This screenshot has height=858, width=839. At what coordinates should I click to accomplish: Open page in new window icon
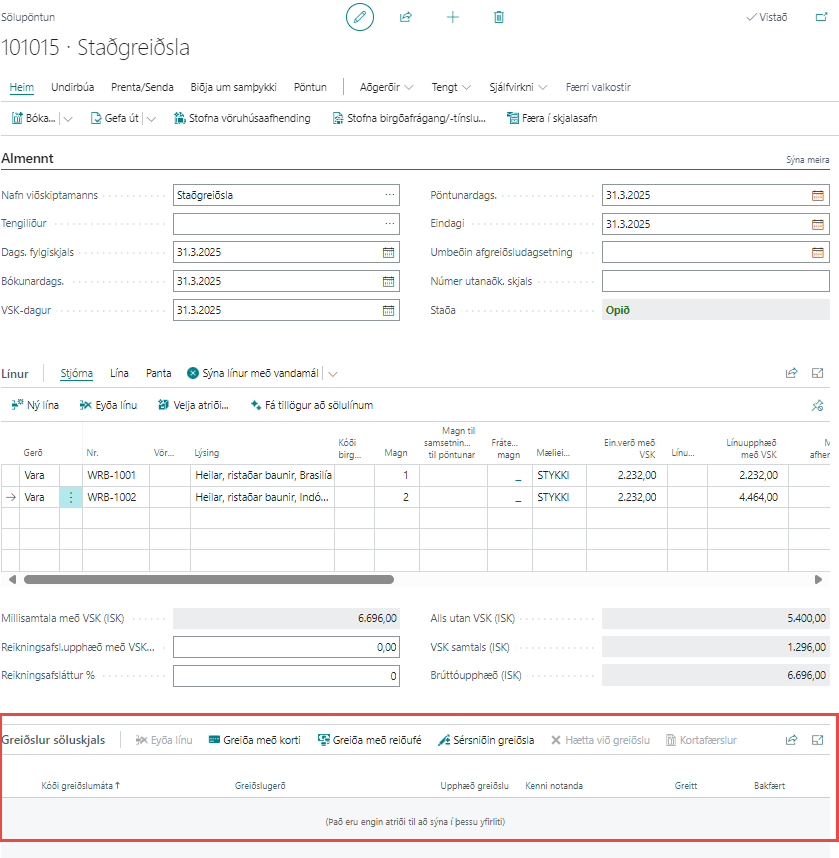(x=822, y=17)
